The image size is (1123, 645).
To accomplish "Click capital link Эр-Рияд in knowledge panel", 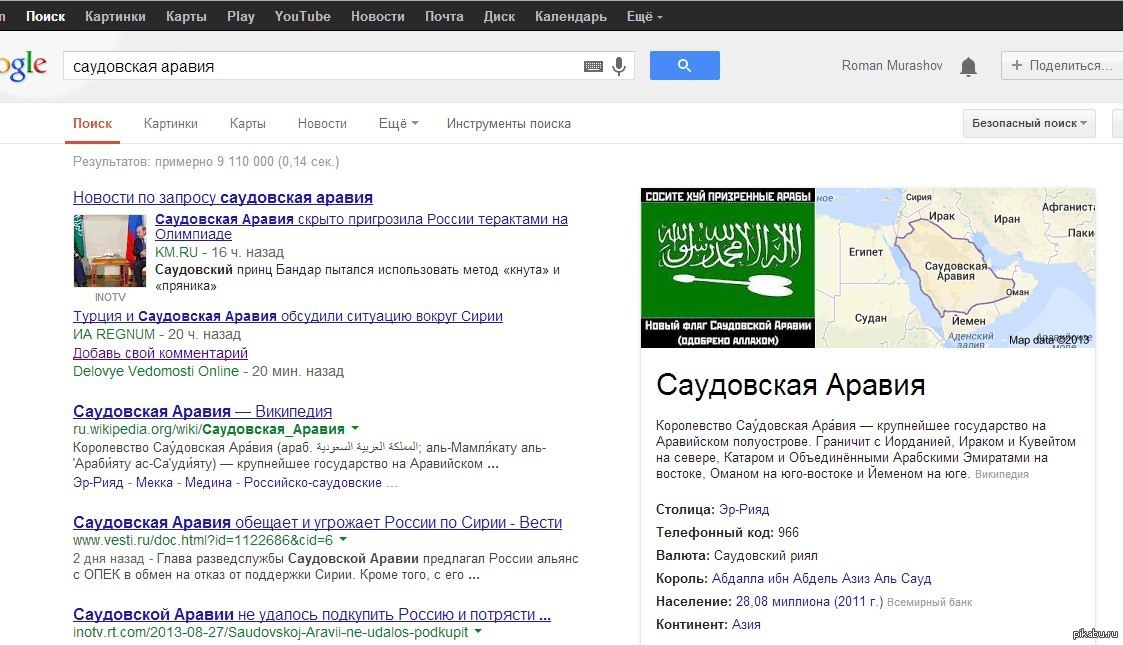I will point(744,509).
